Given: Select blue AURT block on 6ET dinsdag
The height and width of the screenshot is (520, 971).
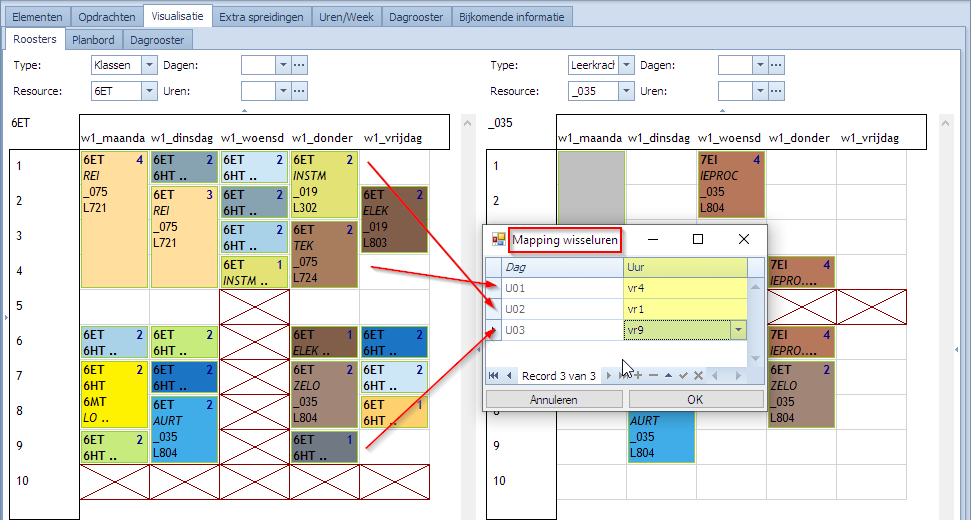Looking at the screenshot, I should [x=184, y=429].
